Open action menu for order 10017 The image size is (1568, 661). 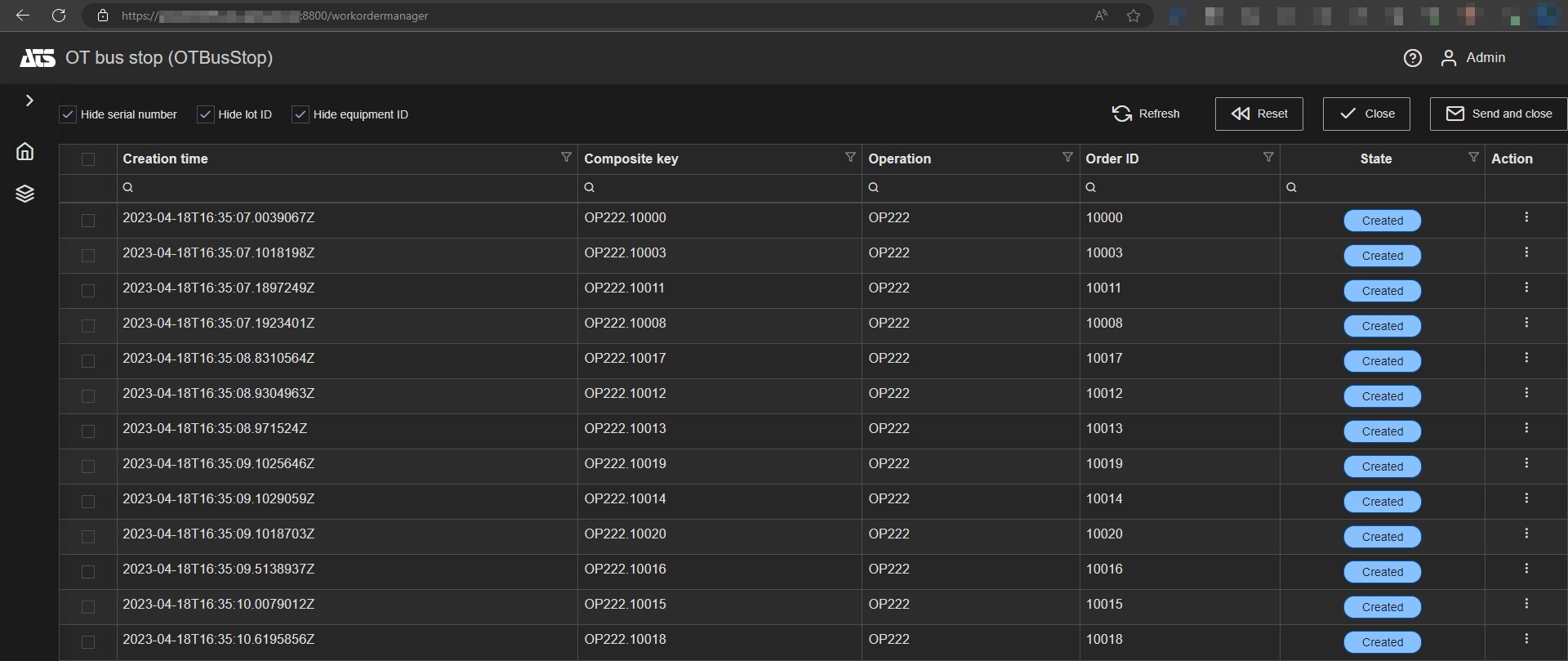1526,358
